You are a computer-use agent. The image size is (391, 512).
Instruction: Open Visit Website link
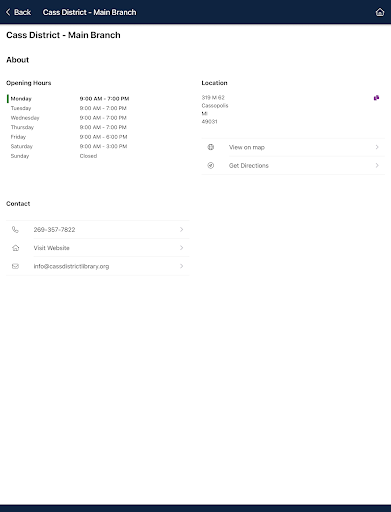(x=98, y=248)
